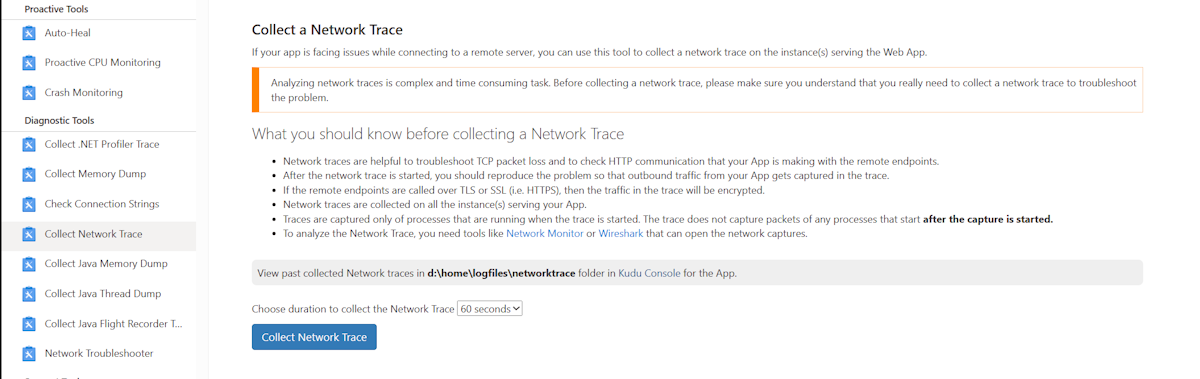
Task: Open the trace duration dropdown
Action: 490,309
